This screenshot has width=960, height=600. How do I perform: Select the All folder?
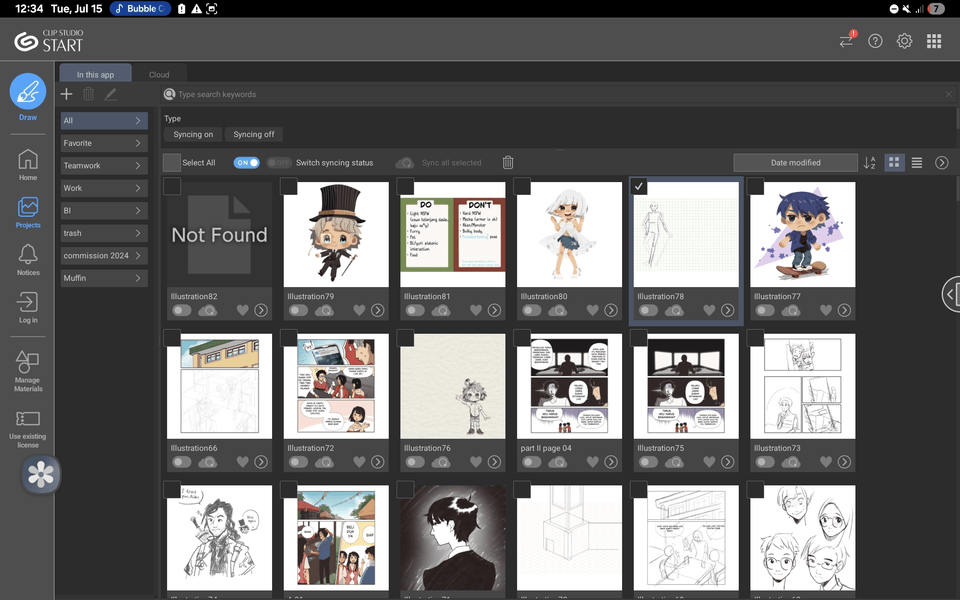point(104,121)
